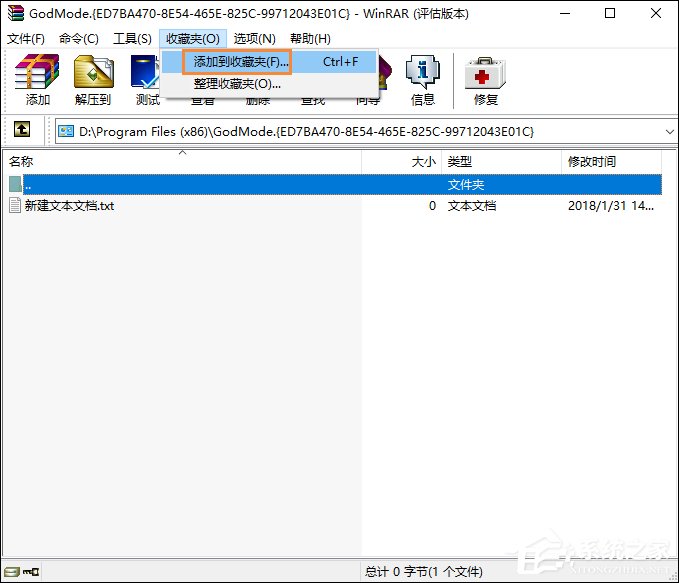Open the 命令(C) menu
Screen dimensions: 679x583
pos(79,39)
